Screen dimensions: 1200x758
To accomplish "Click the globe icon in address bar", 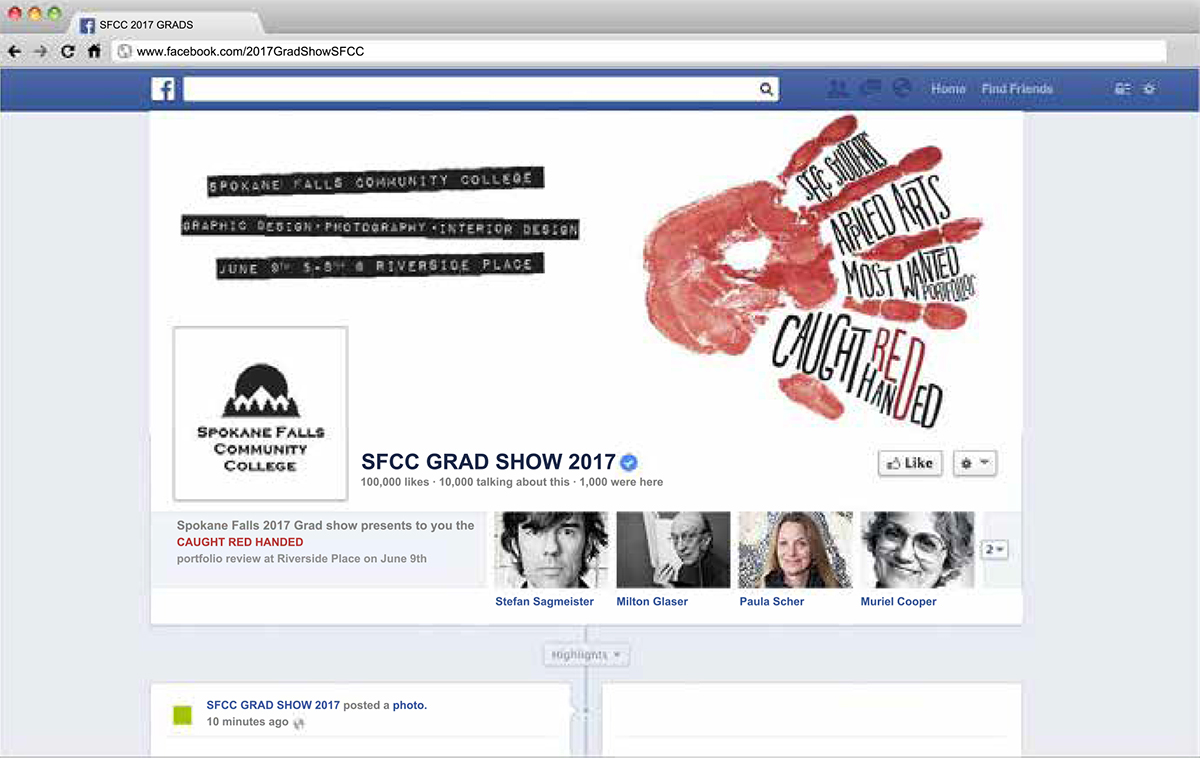I will coord(124,51).
